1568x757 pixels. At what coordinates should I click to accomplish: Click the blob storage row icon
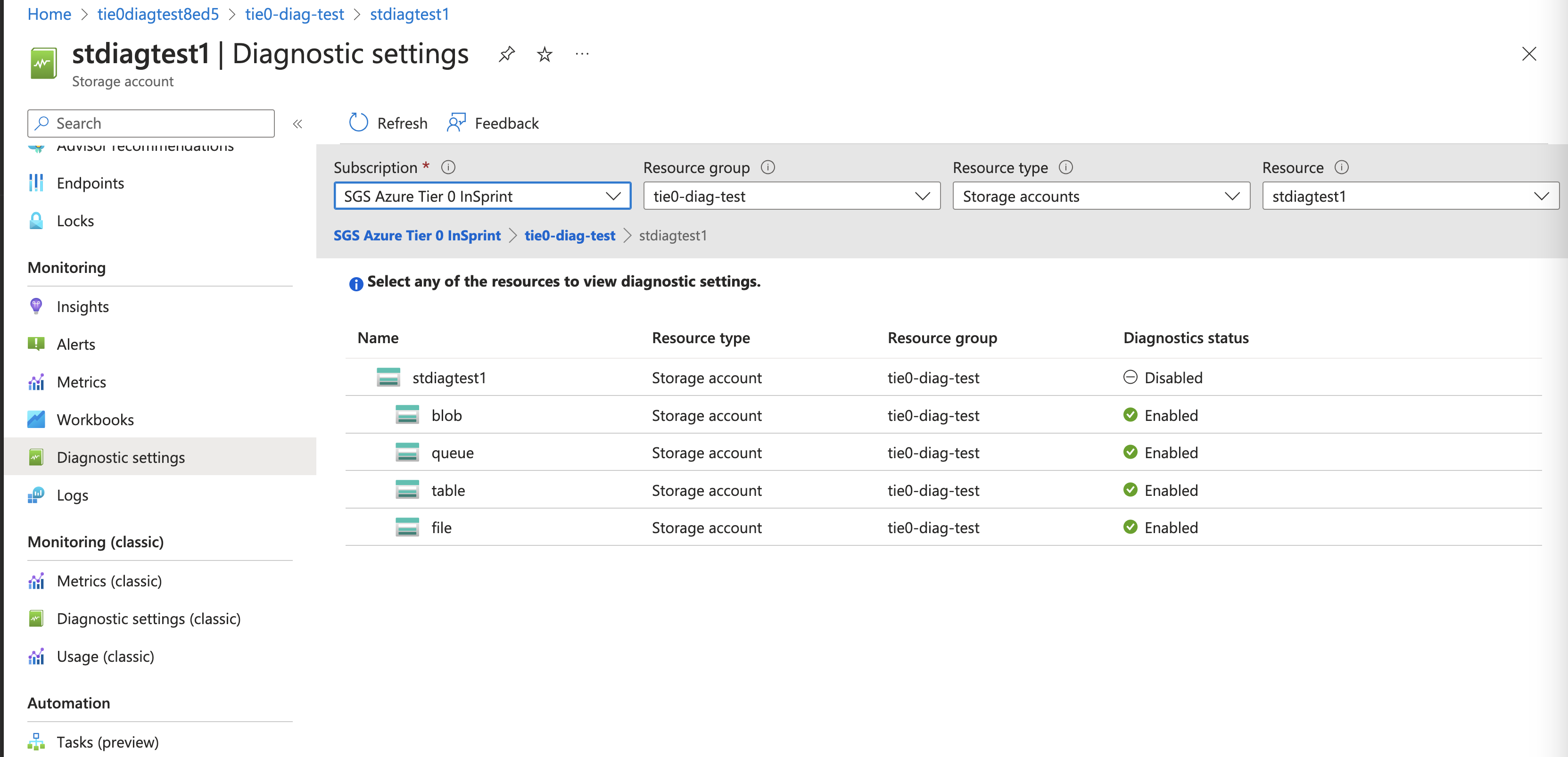[407, 415]
